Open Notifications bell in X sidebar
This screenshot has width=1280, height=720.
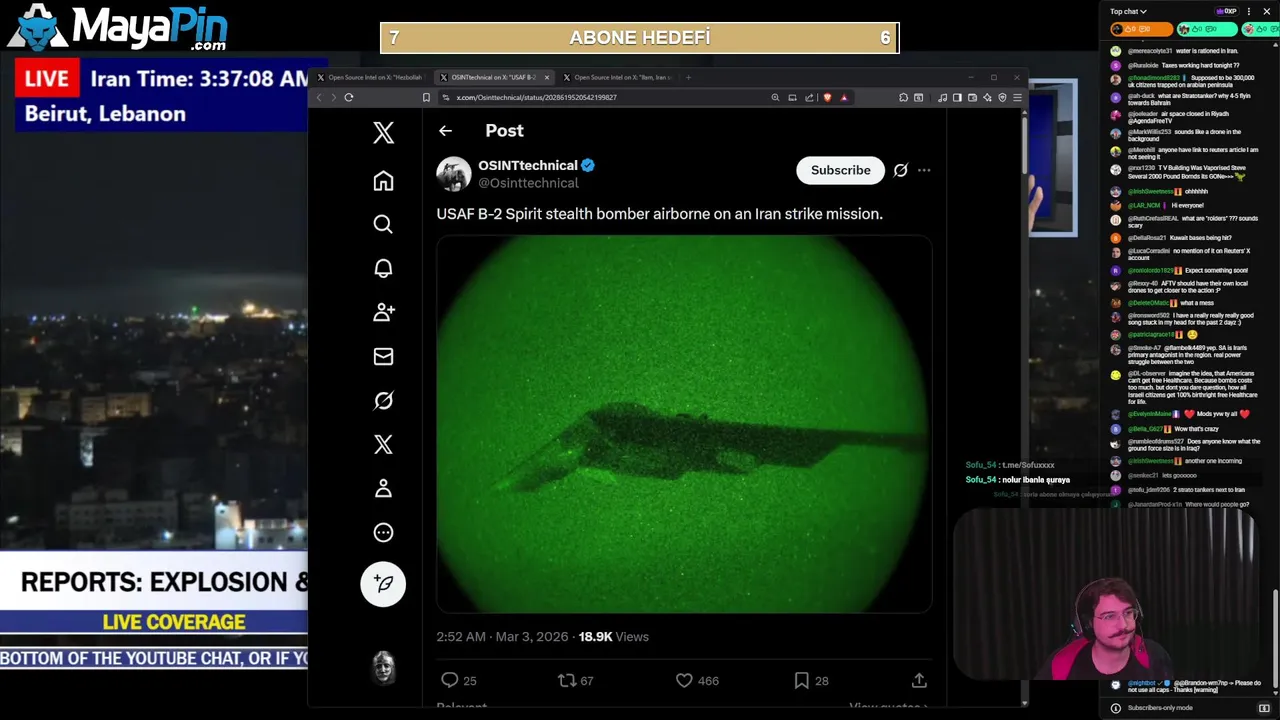(x=383, y=268)
